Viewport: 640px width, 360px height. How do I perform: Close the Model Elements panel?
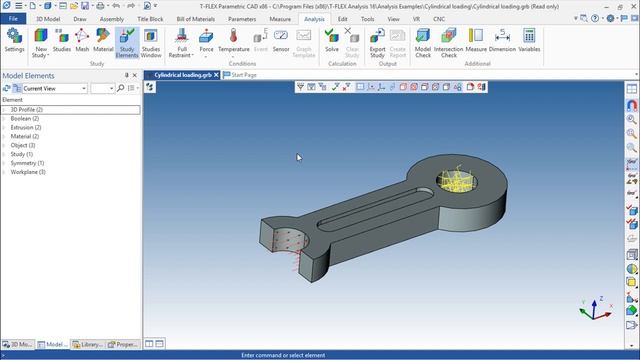[x=135, y=75]
